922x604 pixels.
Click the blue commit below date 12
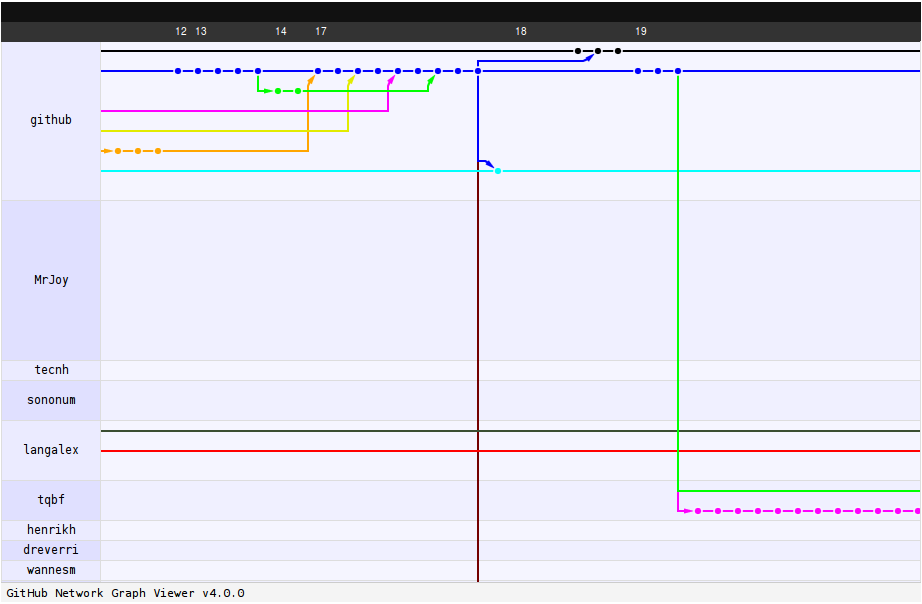pyautogui.click(x=178, y=71)
